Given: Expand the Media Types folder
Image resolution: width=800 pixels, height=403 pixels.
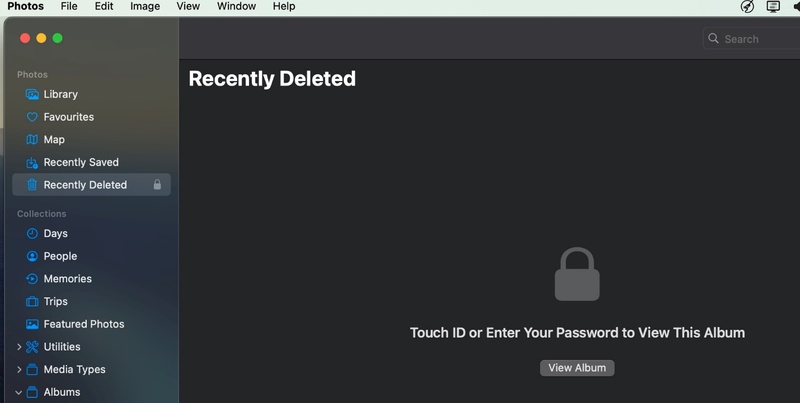Looking at the screenshot, I should coord(19,370).
